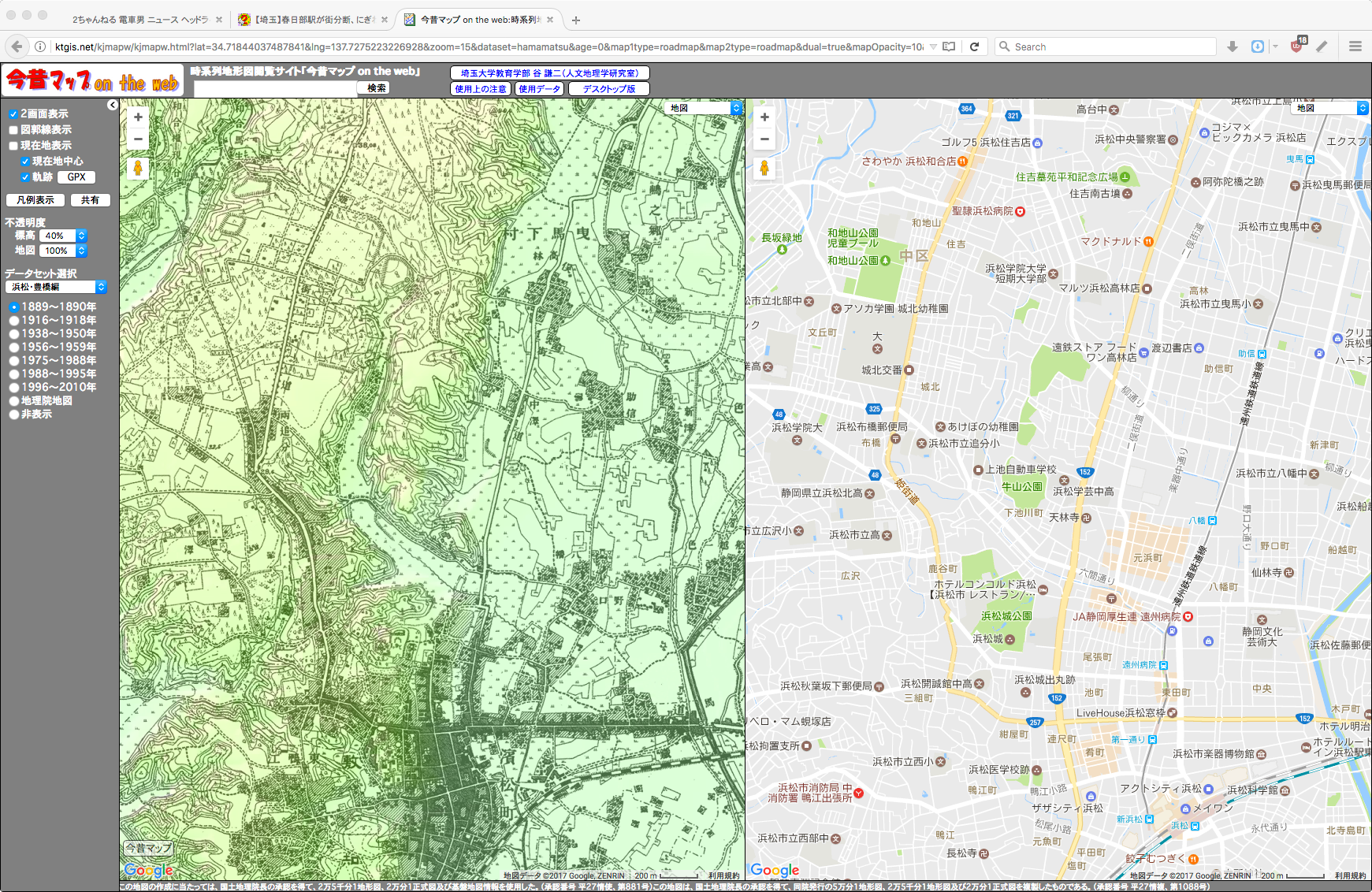Select the 1956~1959年 map period
The width and height of the screenshot is (1372, 892).
[14, 348]
